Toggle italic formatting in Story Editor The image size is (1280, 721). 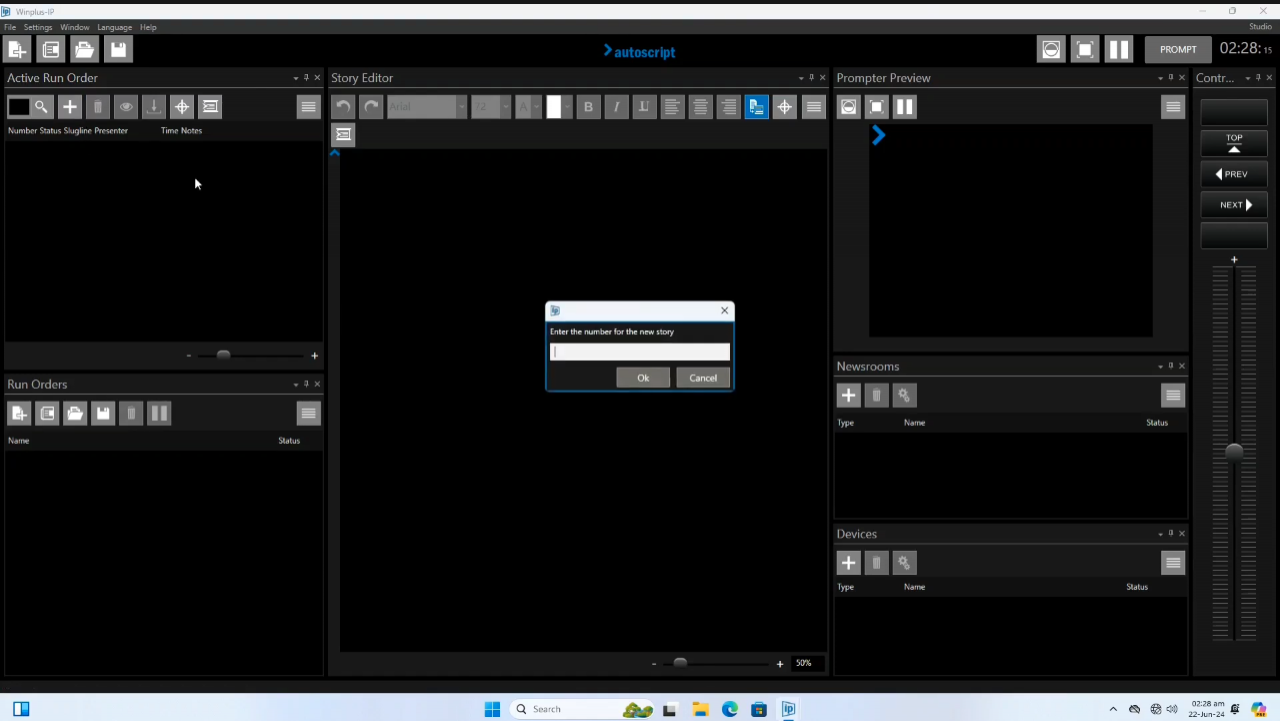point(616,107)
